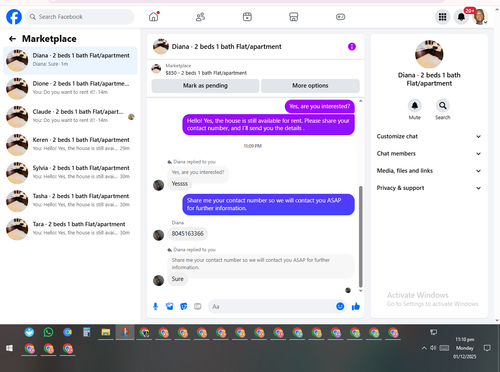Open the purple conversation info icon
This screenshot has width=500, height=372.
tap(352, 47)
